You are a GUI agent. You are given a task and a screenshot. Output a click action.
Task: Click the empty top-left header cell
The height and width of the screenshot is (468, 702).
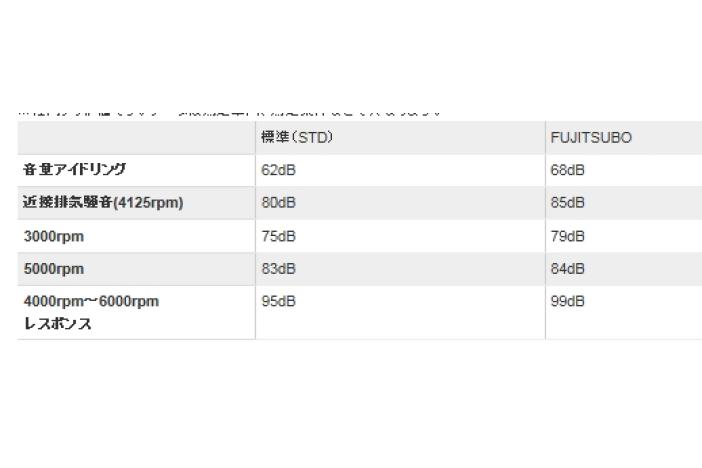click(136, 138)
